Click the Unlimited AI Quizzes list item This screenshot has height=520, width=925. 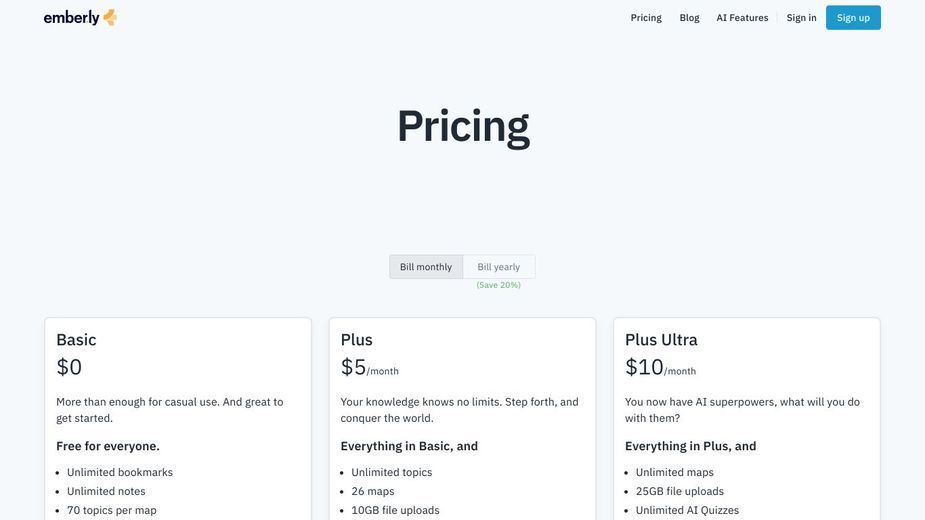687,510
